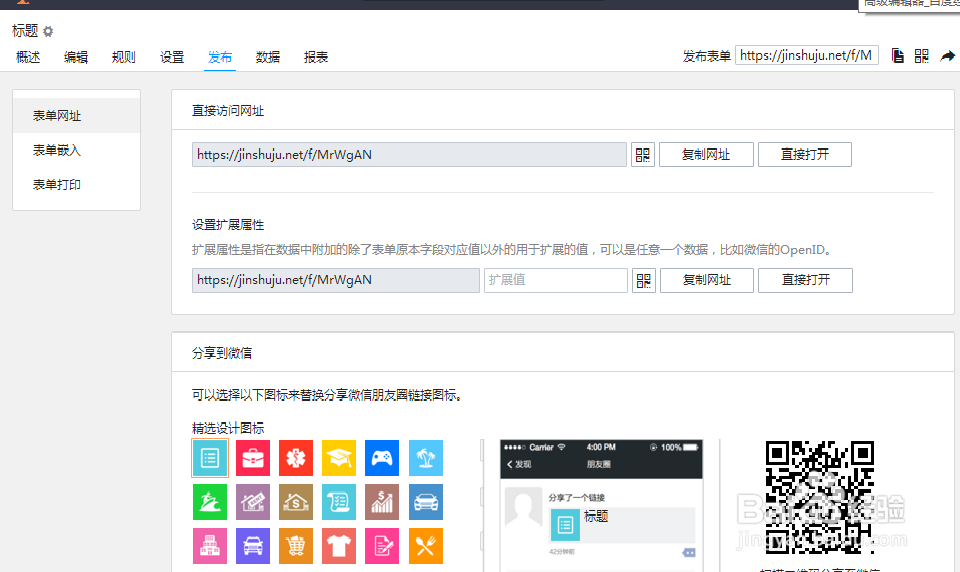Select the dollar growth chart icon

[x=382, y=502]
